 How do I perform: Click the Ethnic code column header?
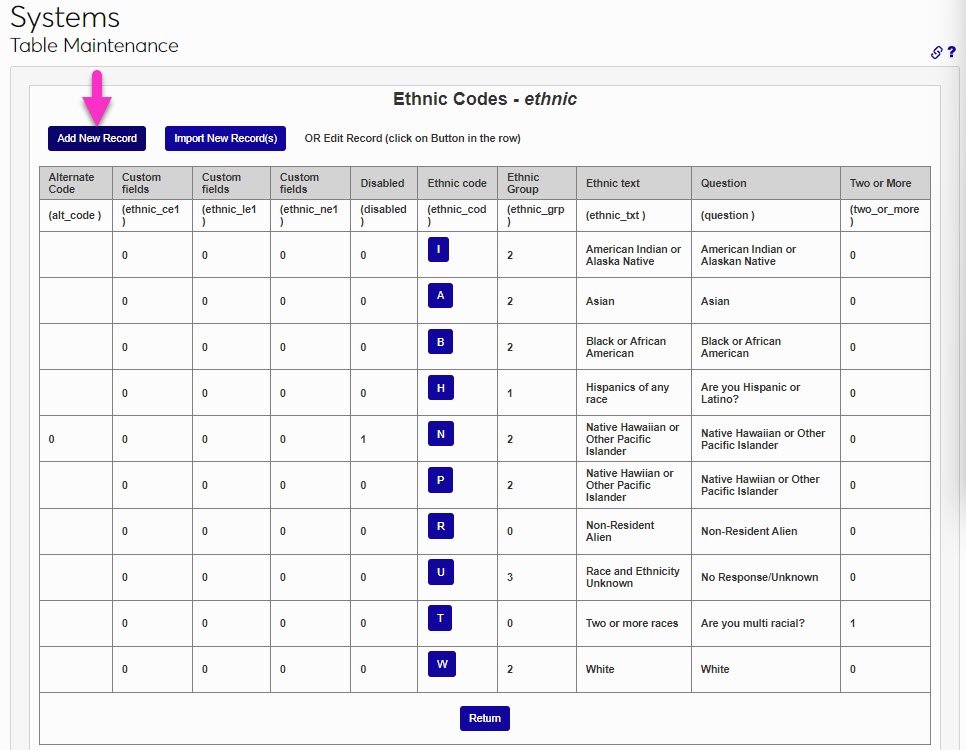click(457, 183)
